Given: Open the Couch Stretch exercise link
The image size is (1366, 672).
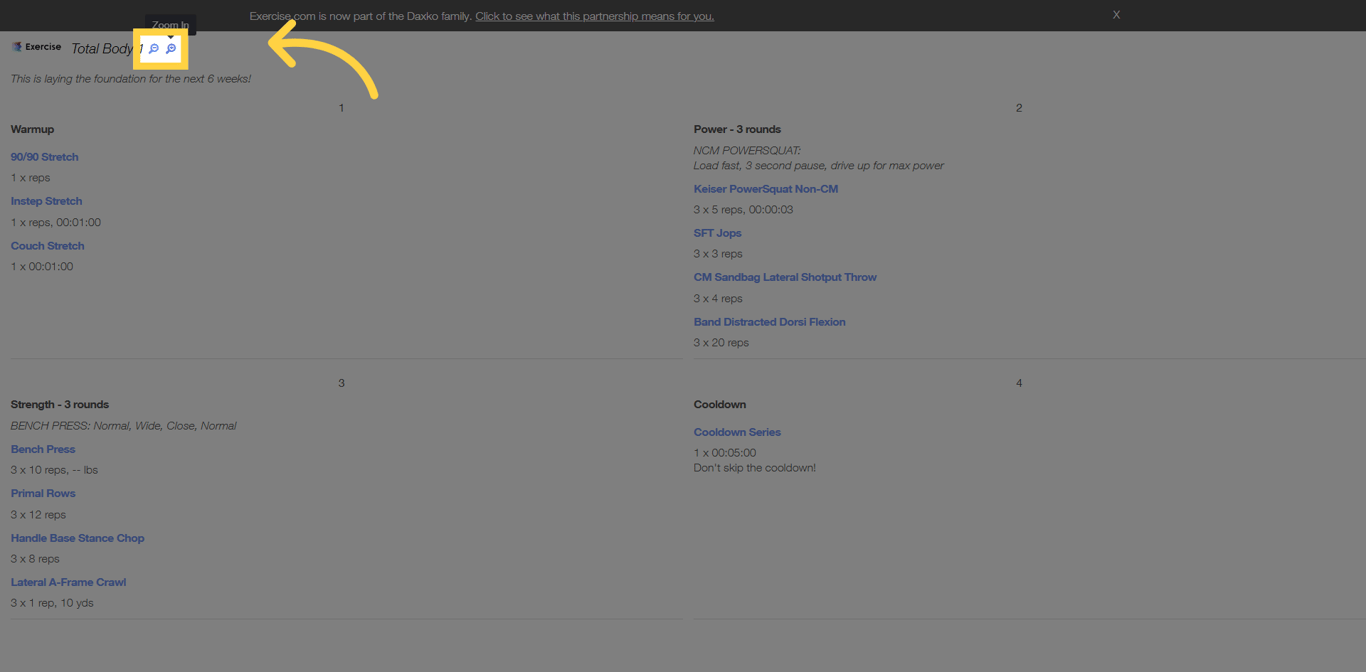Looking at the screenshot, I should pos(47,245).
